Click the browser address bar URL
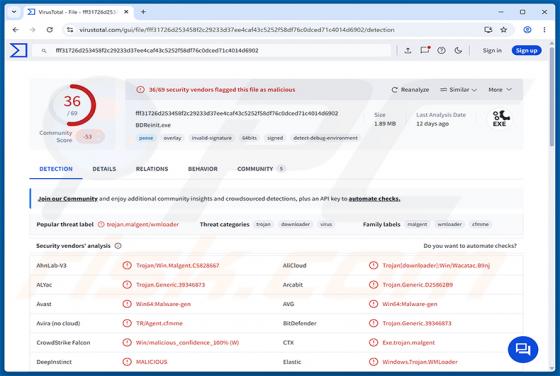 236,30
